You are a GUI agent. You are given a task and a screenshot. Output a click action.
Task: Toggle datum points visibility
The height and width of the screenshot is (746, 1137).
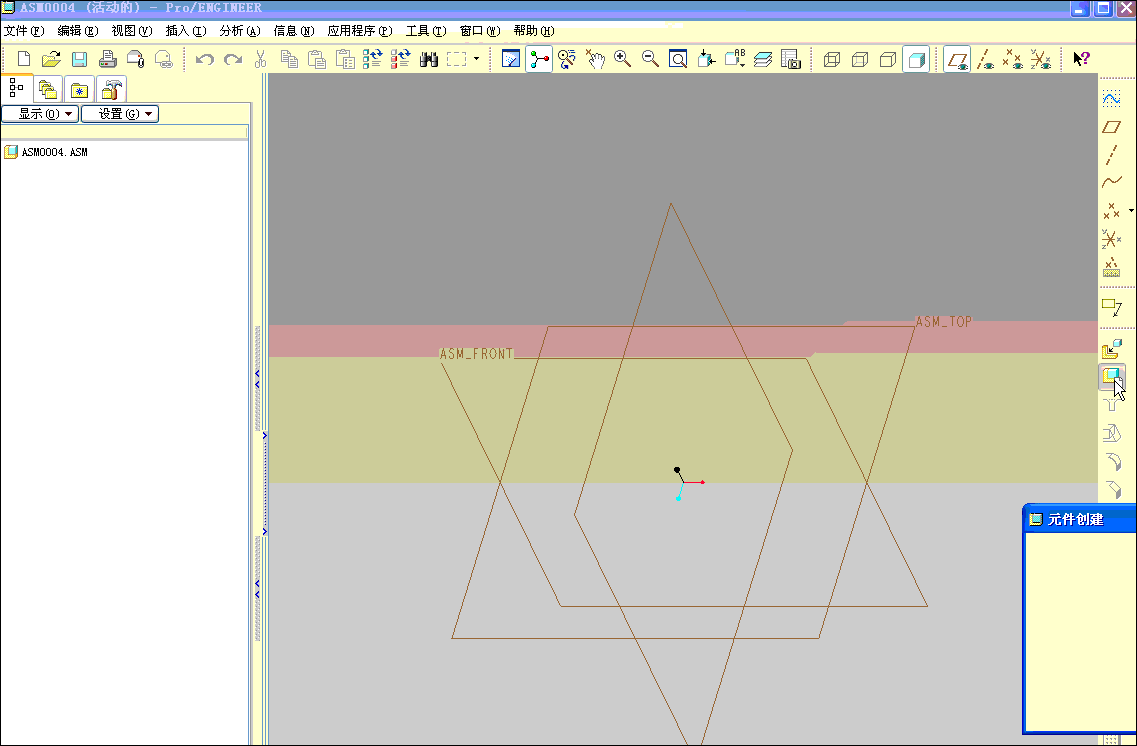(1013, 59)
